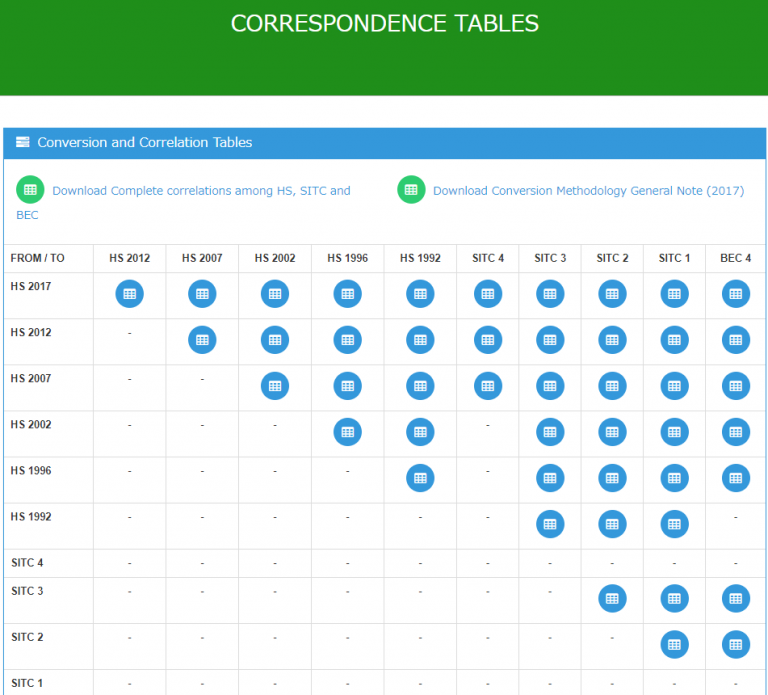Click HS 1996 to BEC 4 table icon

(736, 478)
